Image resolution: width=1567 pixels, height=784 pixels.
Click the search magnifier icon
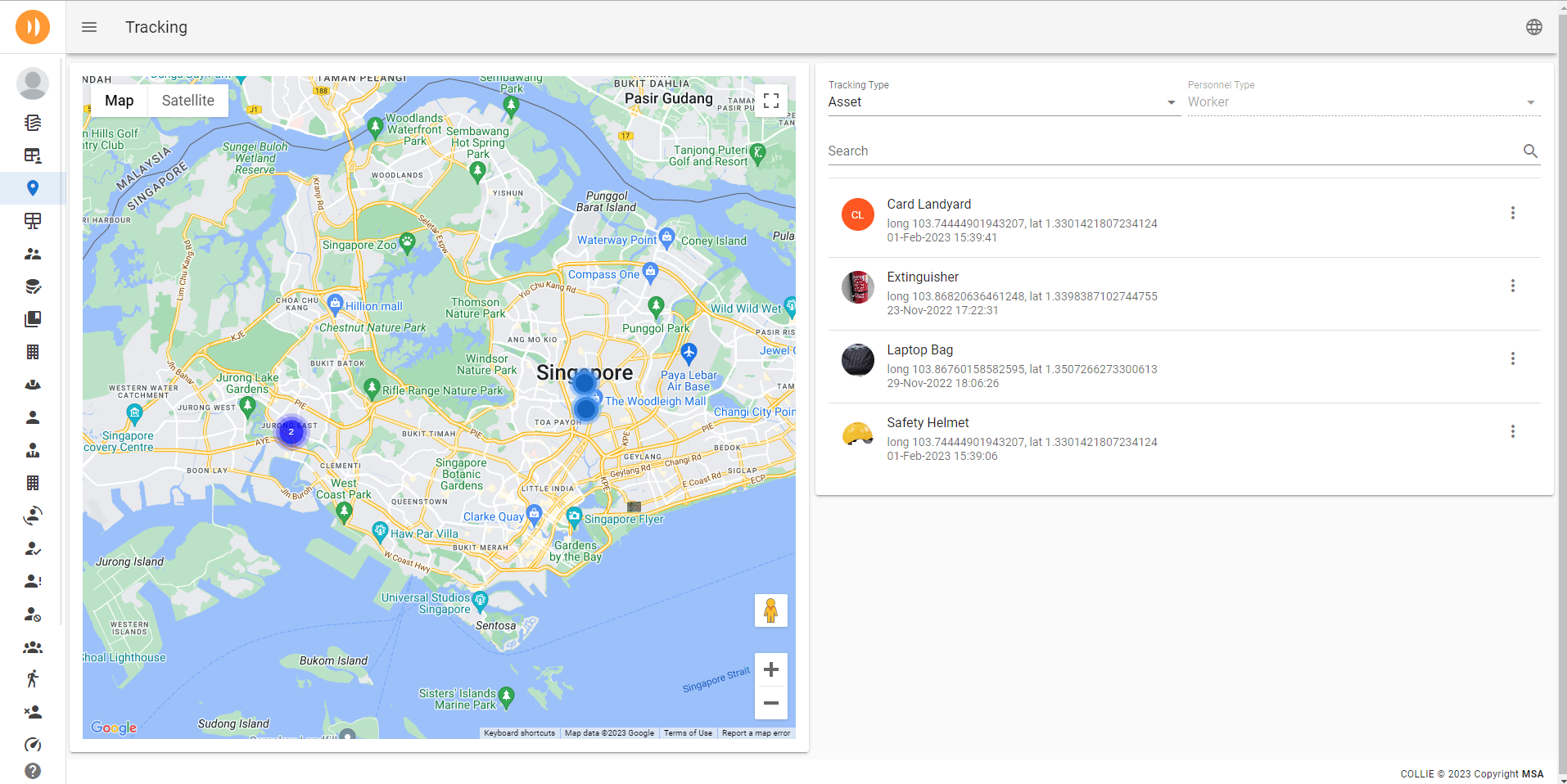1530,151
